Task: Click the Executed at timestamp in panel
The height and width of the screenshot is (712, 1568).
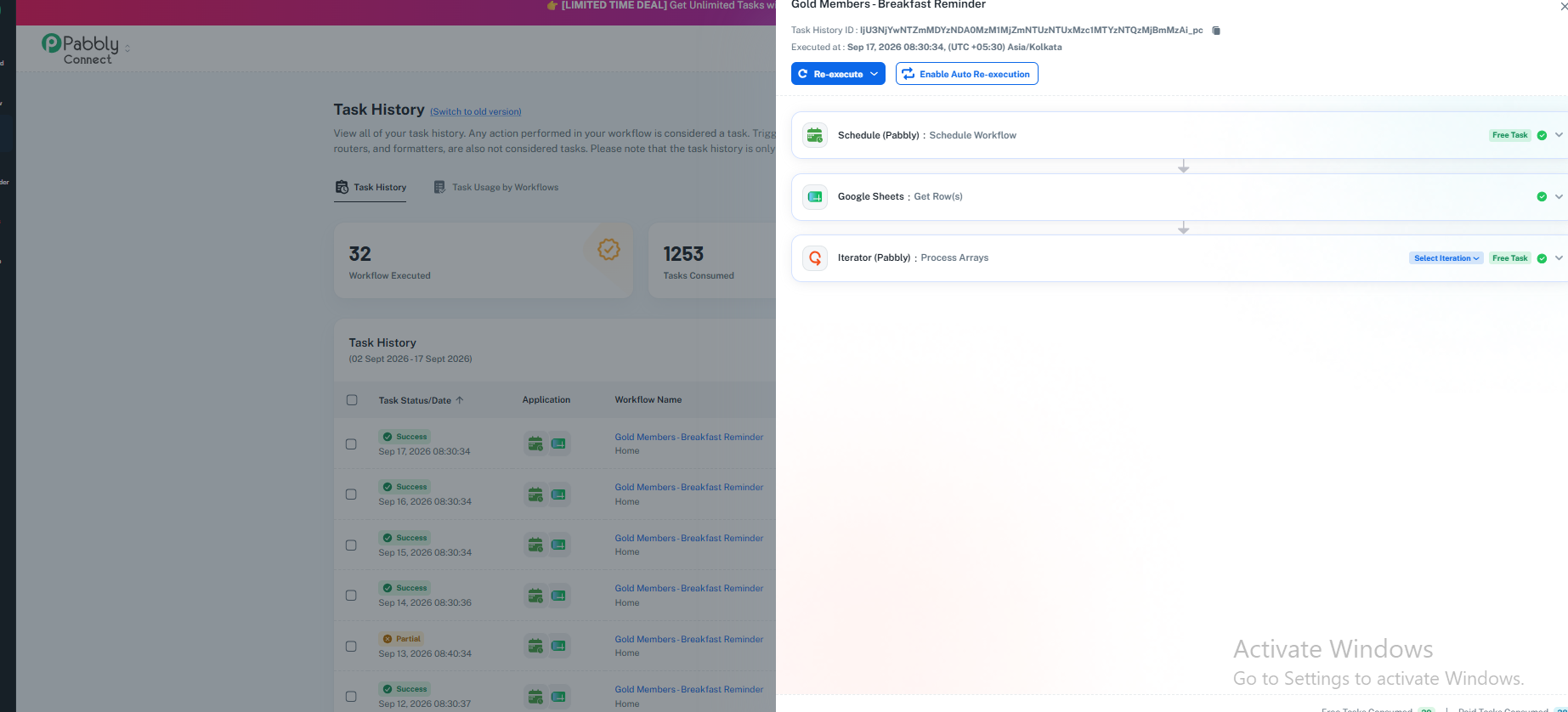Action: click(954, 48)
